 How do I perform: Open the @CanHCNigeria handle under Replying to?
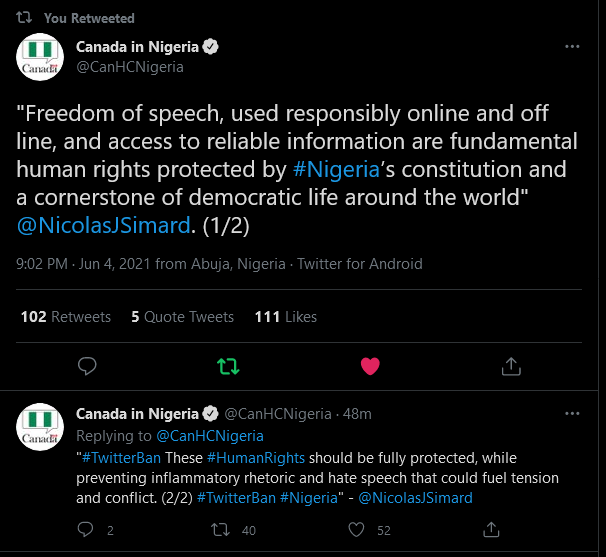[210, 435]
